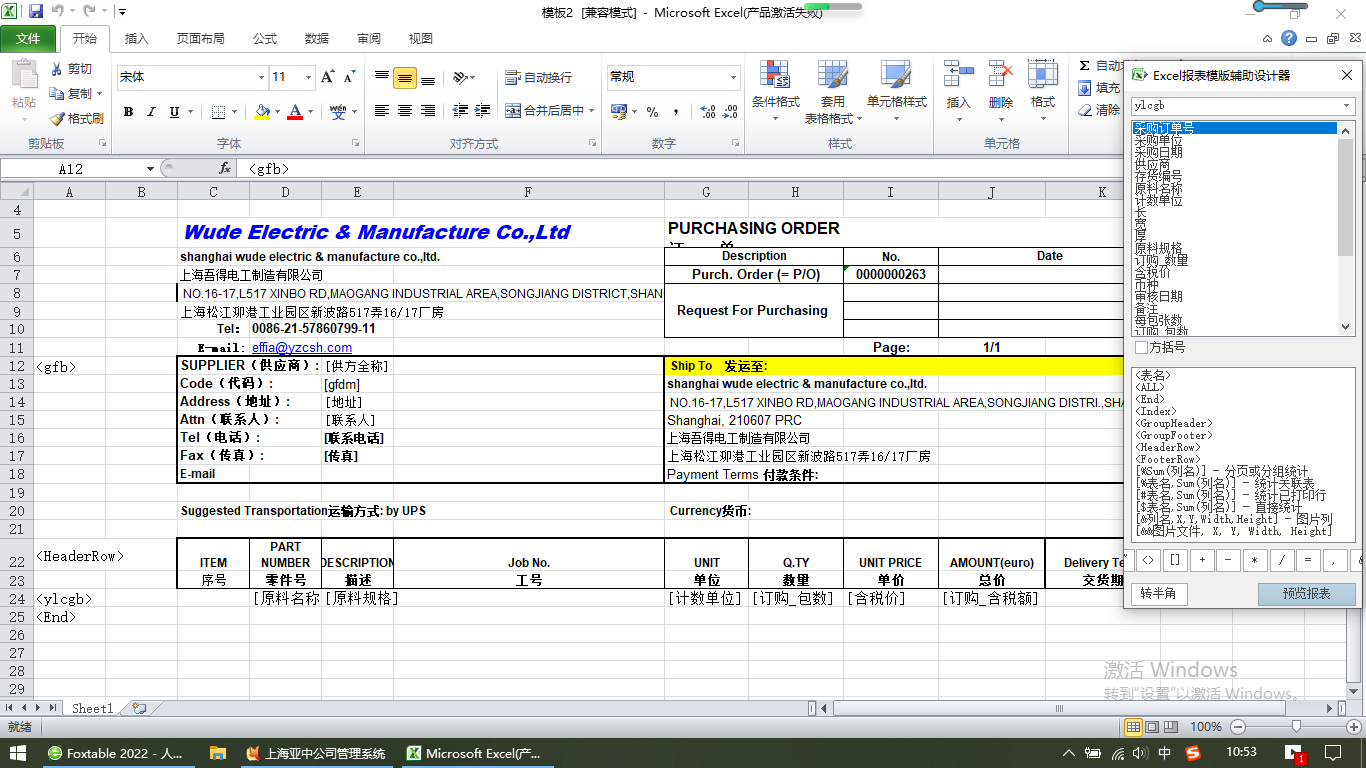
Task: Decrease the cell indent
Action: point(460,111)
